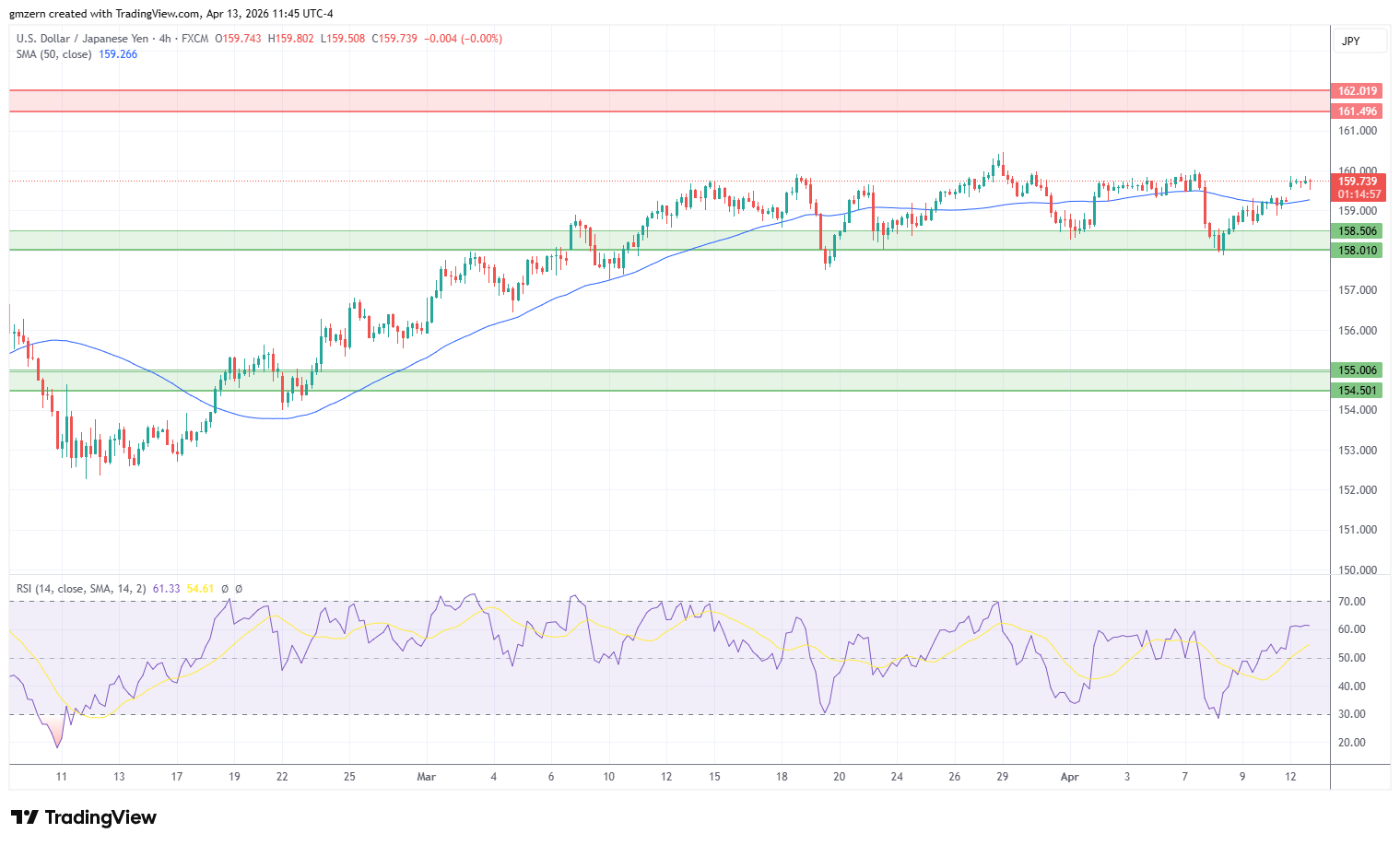Click the Apr label on time axis
1400x845 pixels.
(1069, 777)
